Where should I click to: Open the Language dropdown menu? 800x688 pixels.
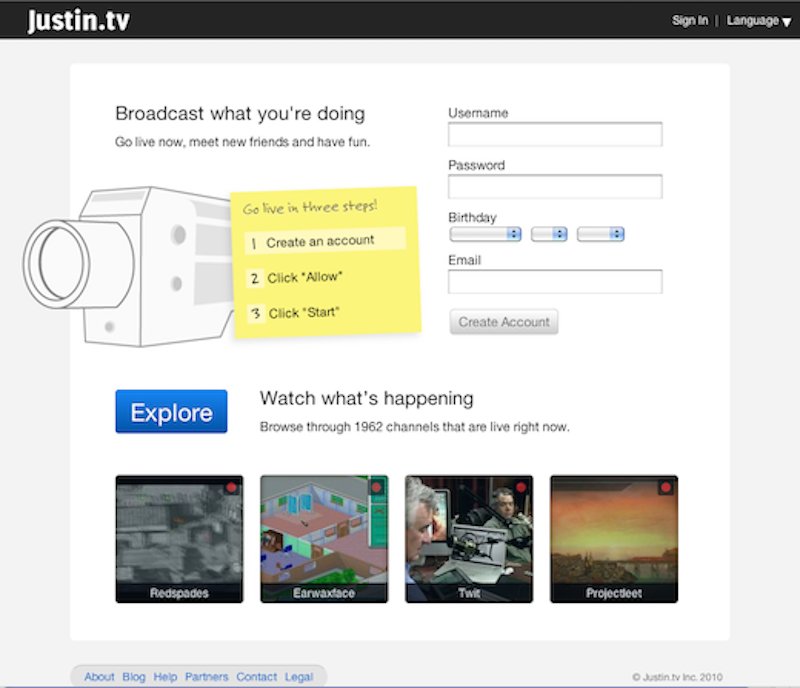click(x=758, y=20)
